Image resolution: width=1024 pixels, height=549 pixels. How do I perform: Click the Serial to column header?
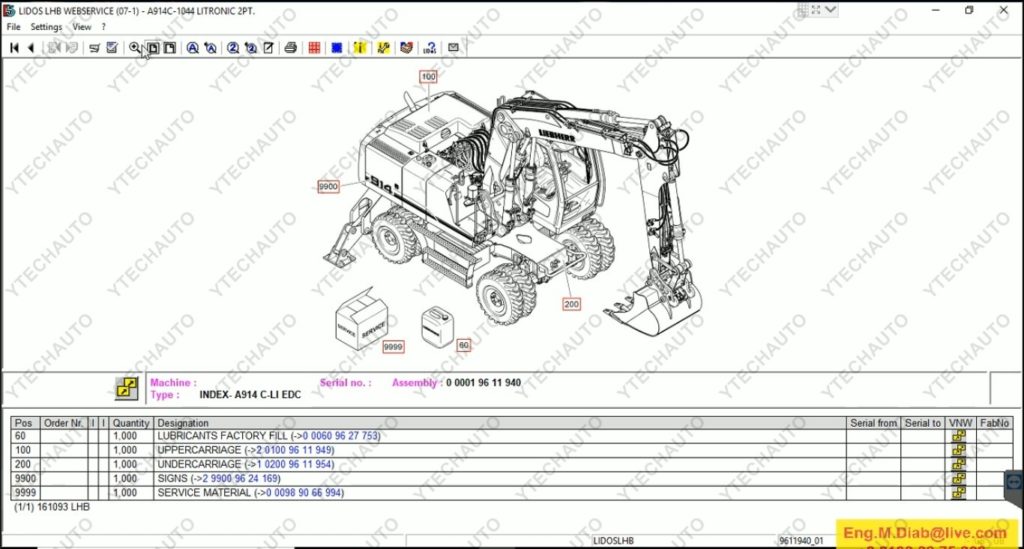click(923, 423)
